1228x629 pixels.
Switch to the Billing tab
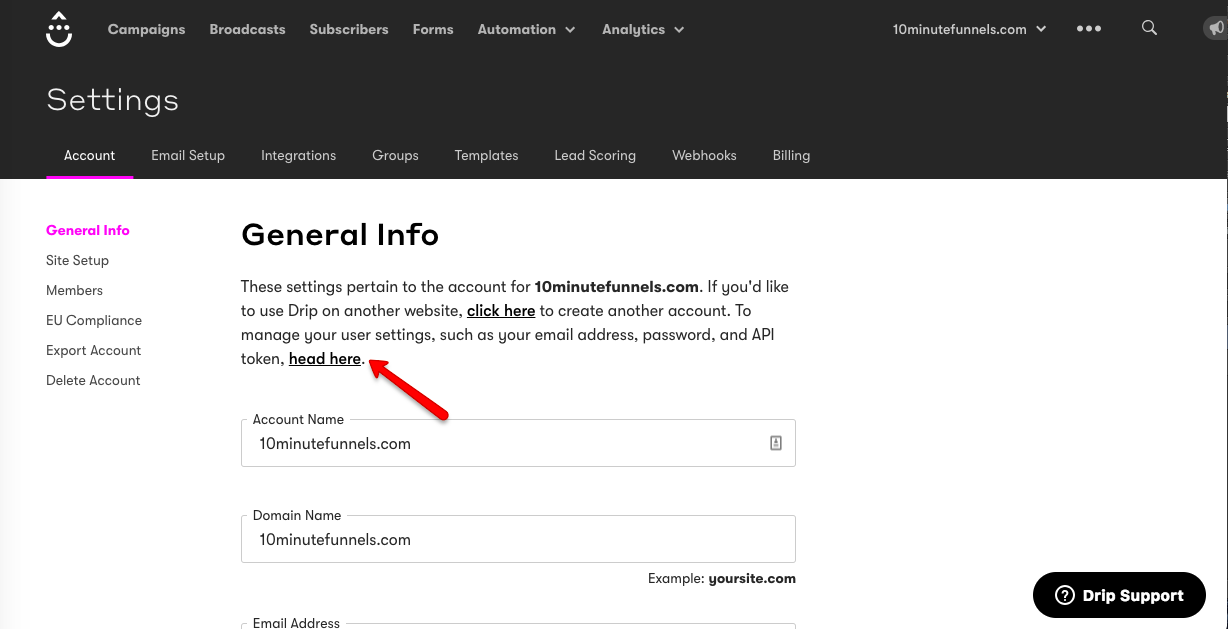coord(791,155)
